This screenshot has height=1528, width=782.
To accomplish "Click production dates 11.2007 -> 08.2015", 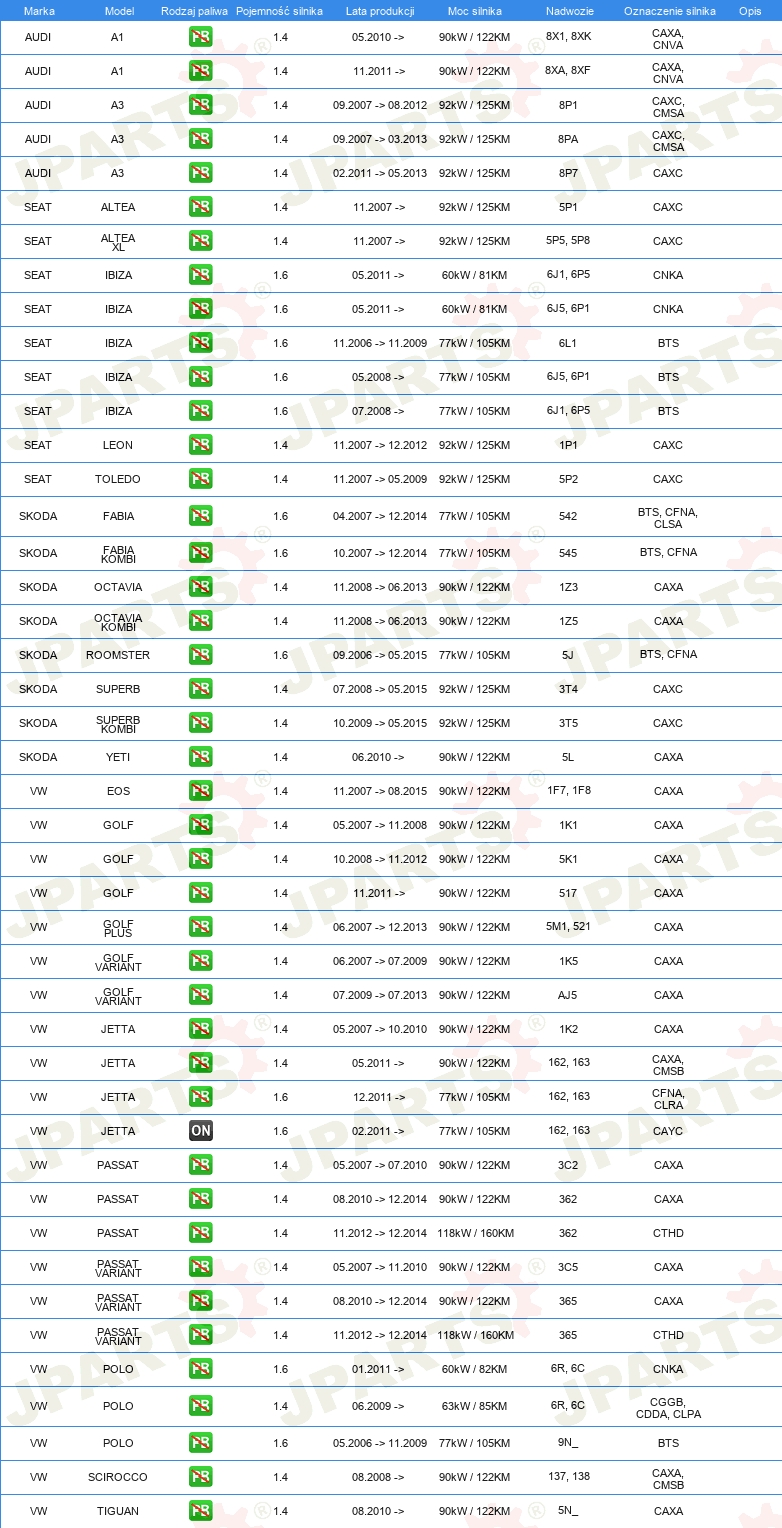I will (380, 791).
